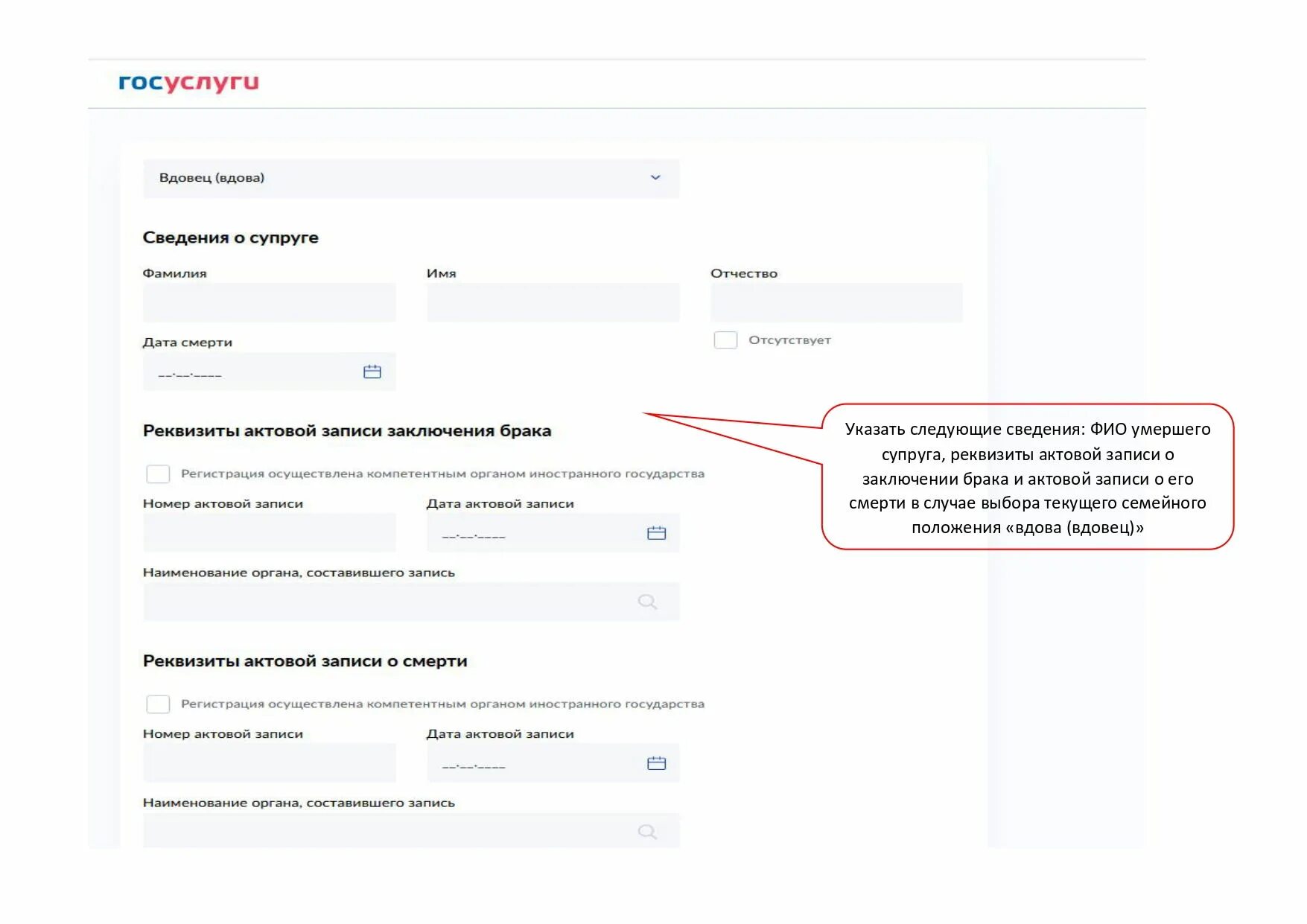
Task: Open calendar icon for marriage record date
Action: tap(656, 533)
